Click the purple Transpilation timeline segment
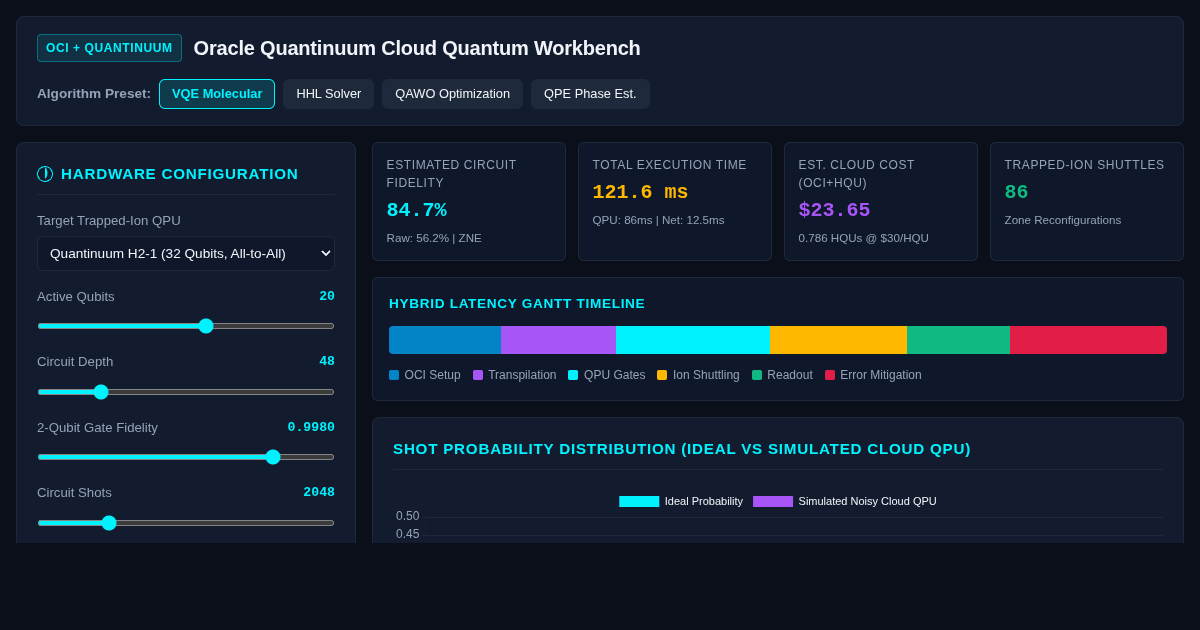The image size is (1200, 630). tap(558, 340)
